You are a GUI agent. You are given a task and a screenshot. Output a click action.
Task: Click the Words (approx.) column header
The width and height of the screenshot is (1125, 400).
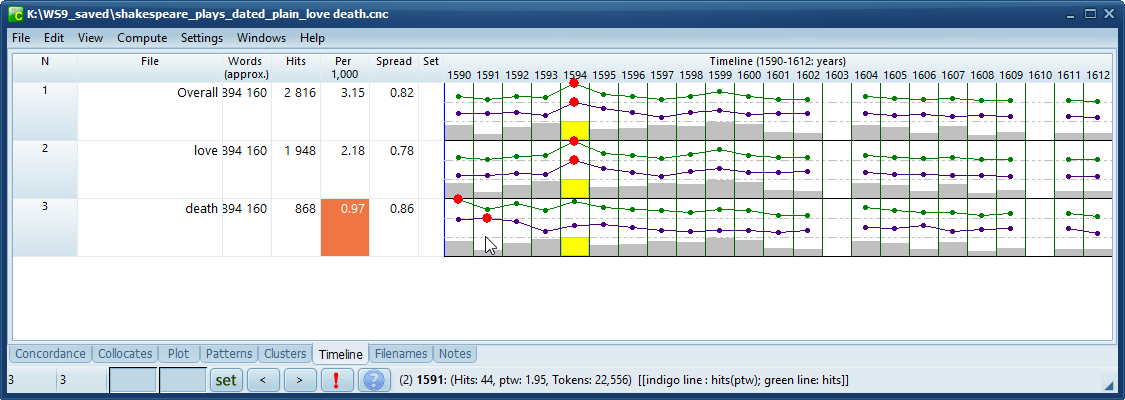(x=247, y=67)
